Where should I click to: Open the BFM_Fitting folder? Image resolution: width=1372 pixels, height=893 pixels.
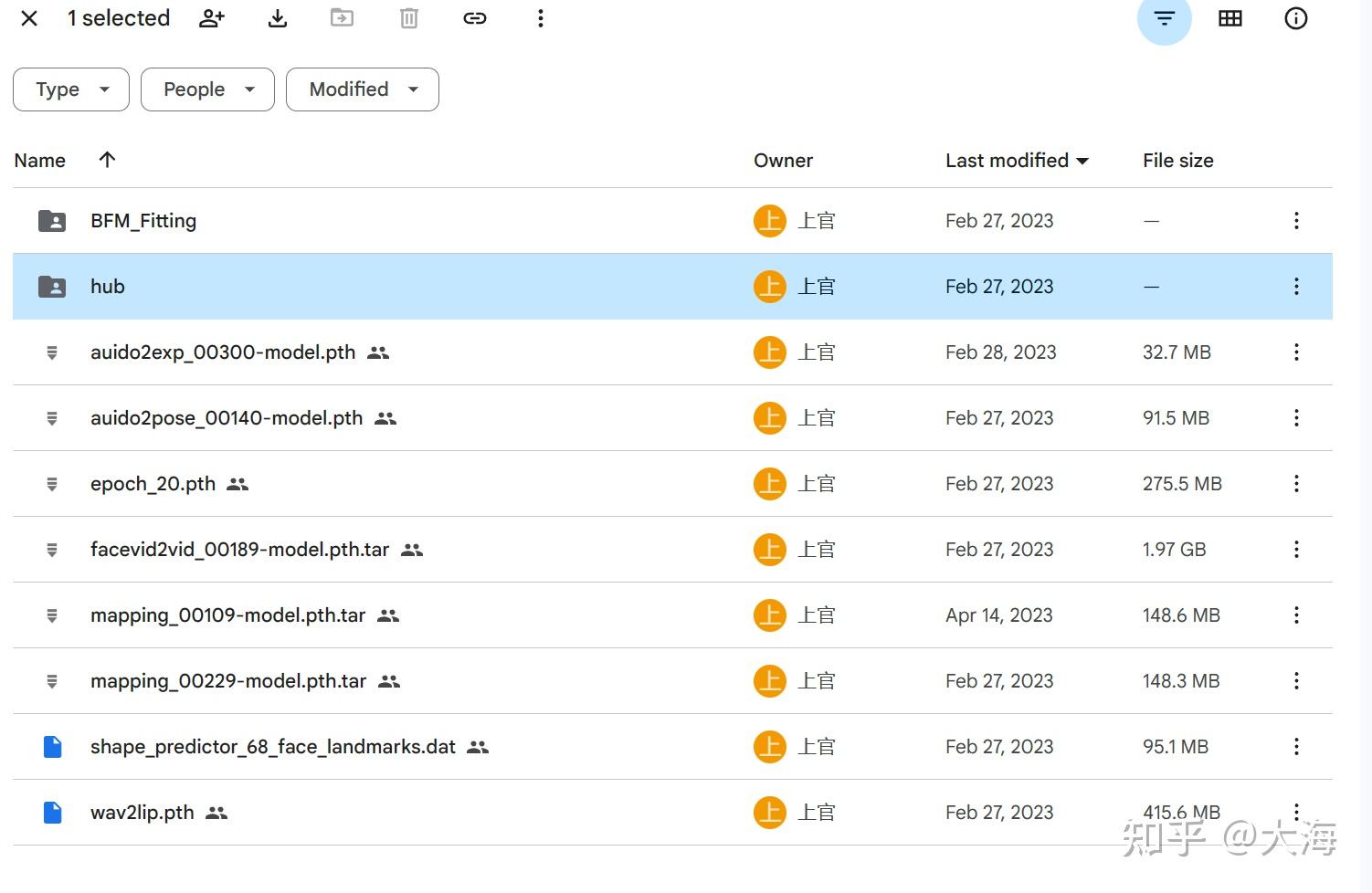click(x=143, y=221)
